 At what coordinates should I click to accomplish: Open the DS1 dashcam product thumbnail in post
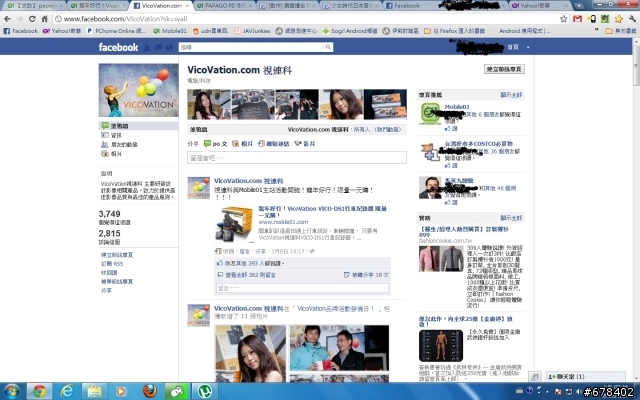click(234, 224)
